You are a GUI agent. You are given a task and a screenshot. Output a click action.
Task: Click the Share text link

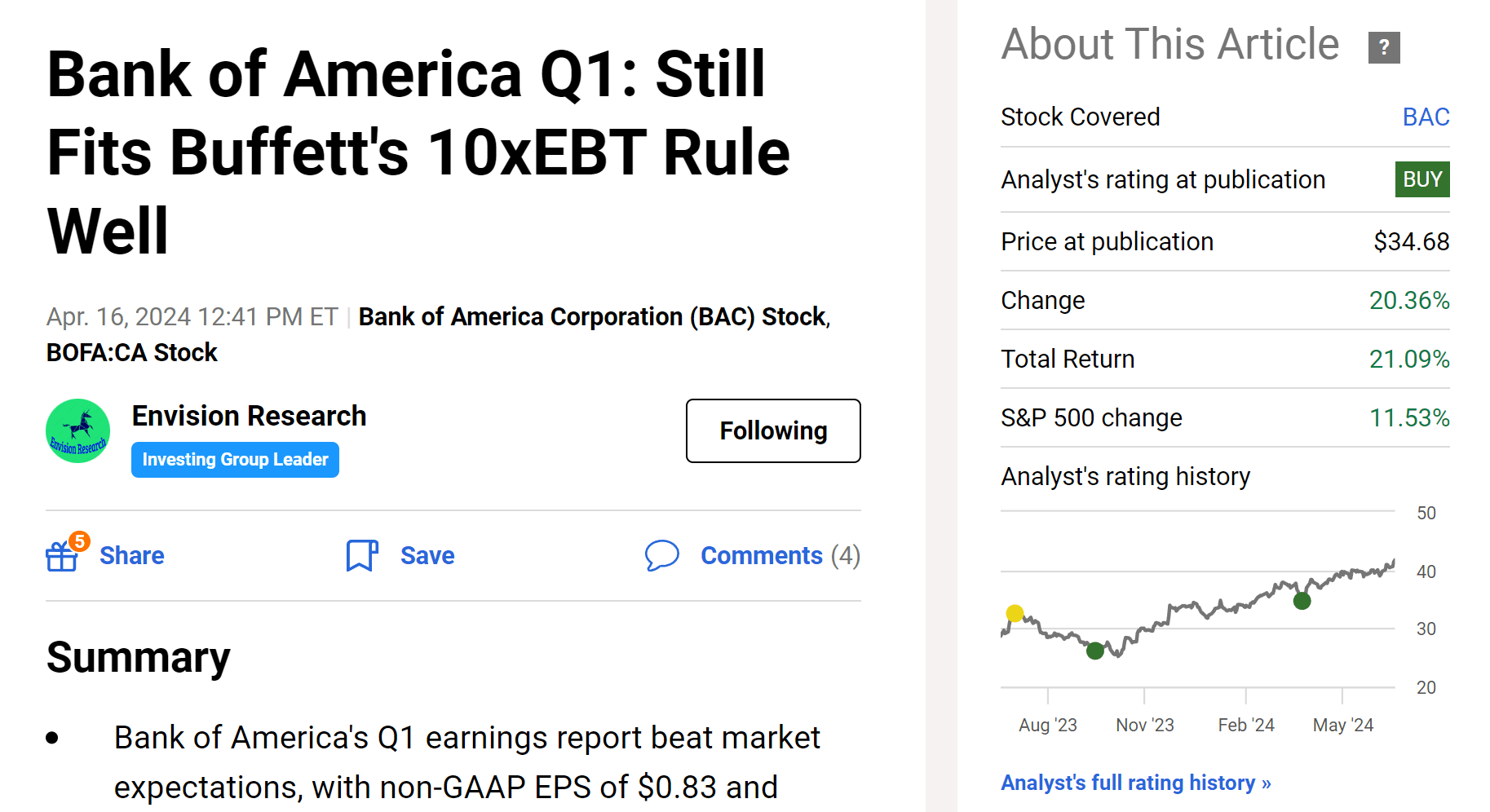pos(131,555)
